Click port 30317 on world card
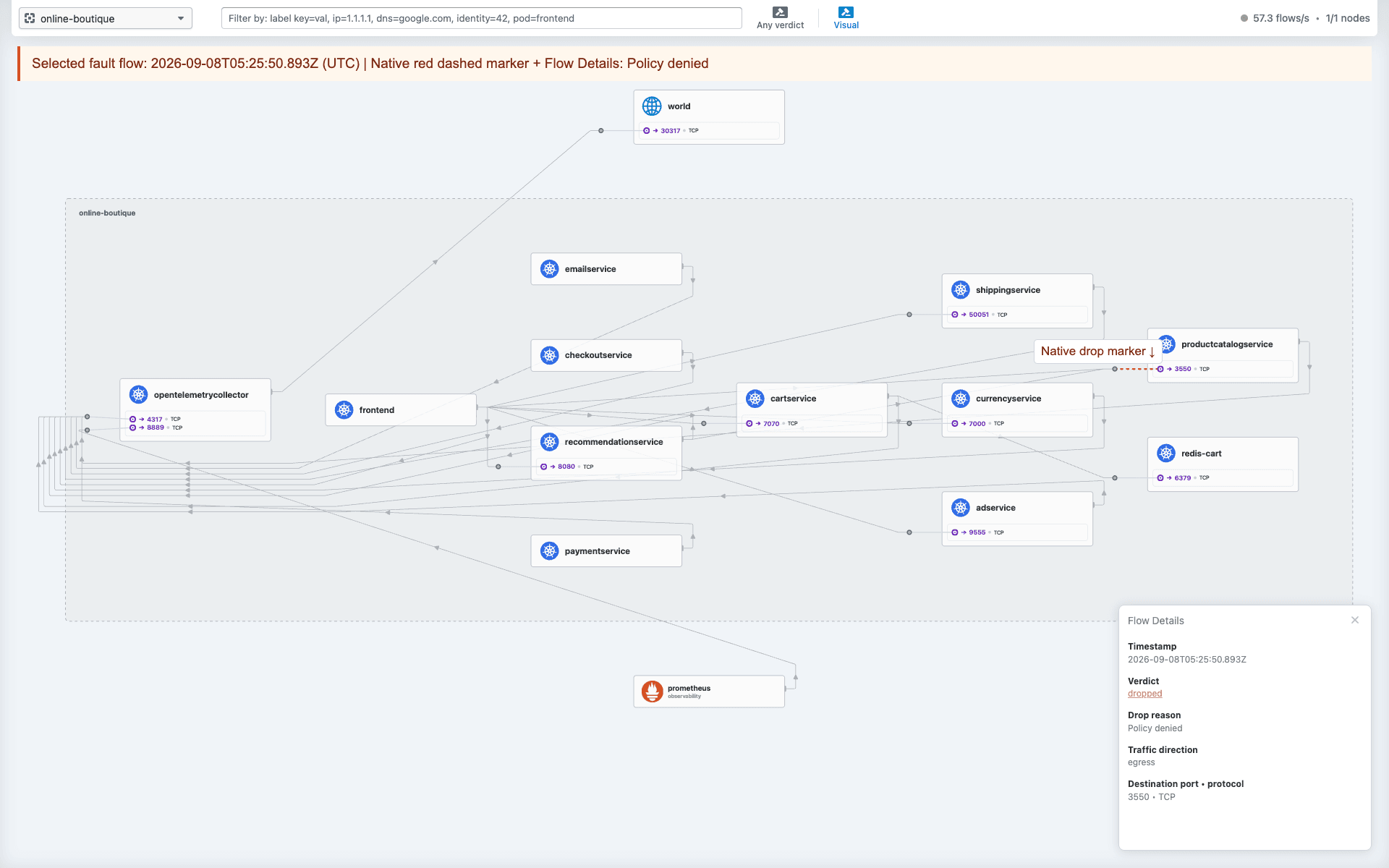1389x868 pixels. tap(670, 131)
